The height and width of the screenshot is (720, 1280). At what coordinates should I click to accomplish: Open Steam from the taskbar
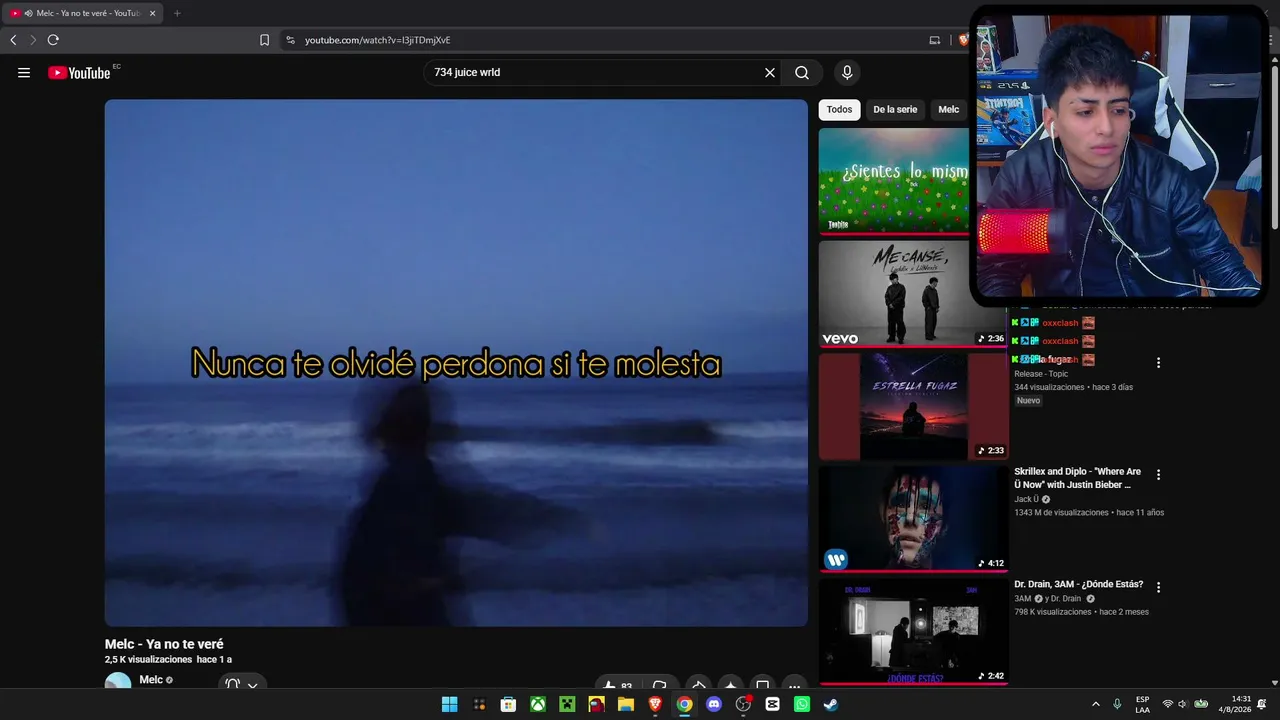click(x=831, y=704)
